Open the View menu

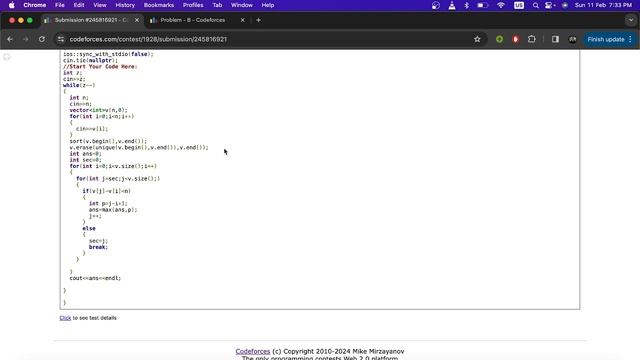pos(100,5)
